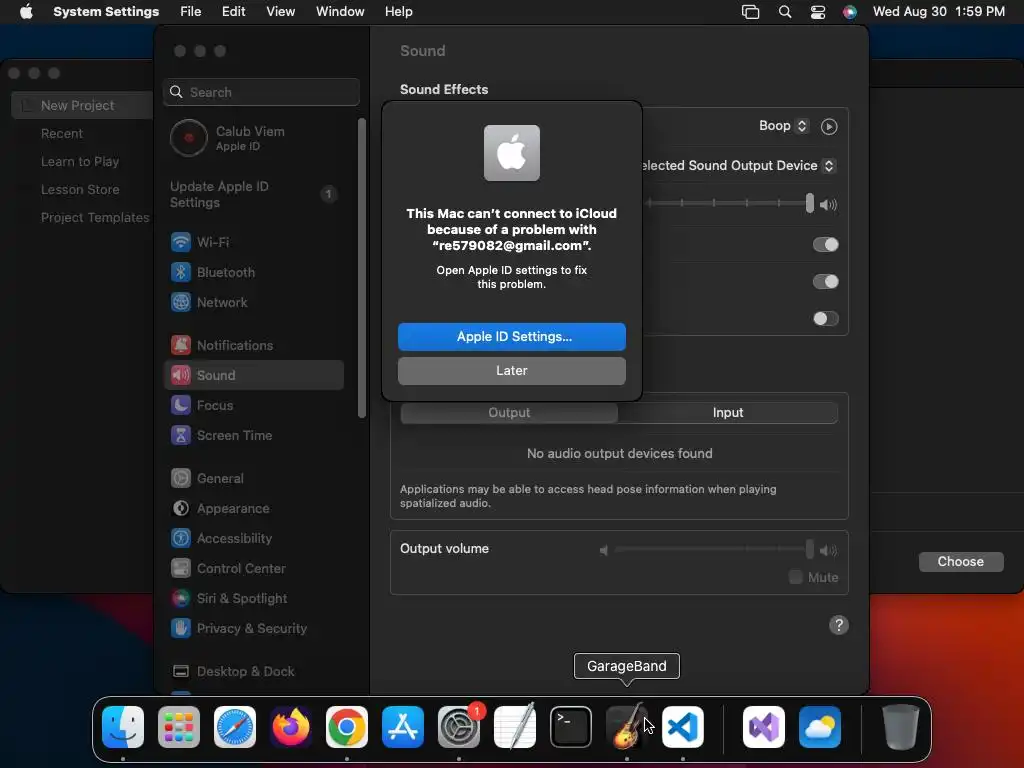Viewport: 1024px width, 768px height.
Task: Select New Project in GarageBand window
Action: [82, 105]
